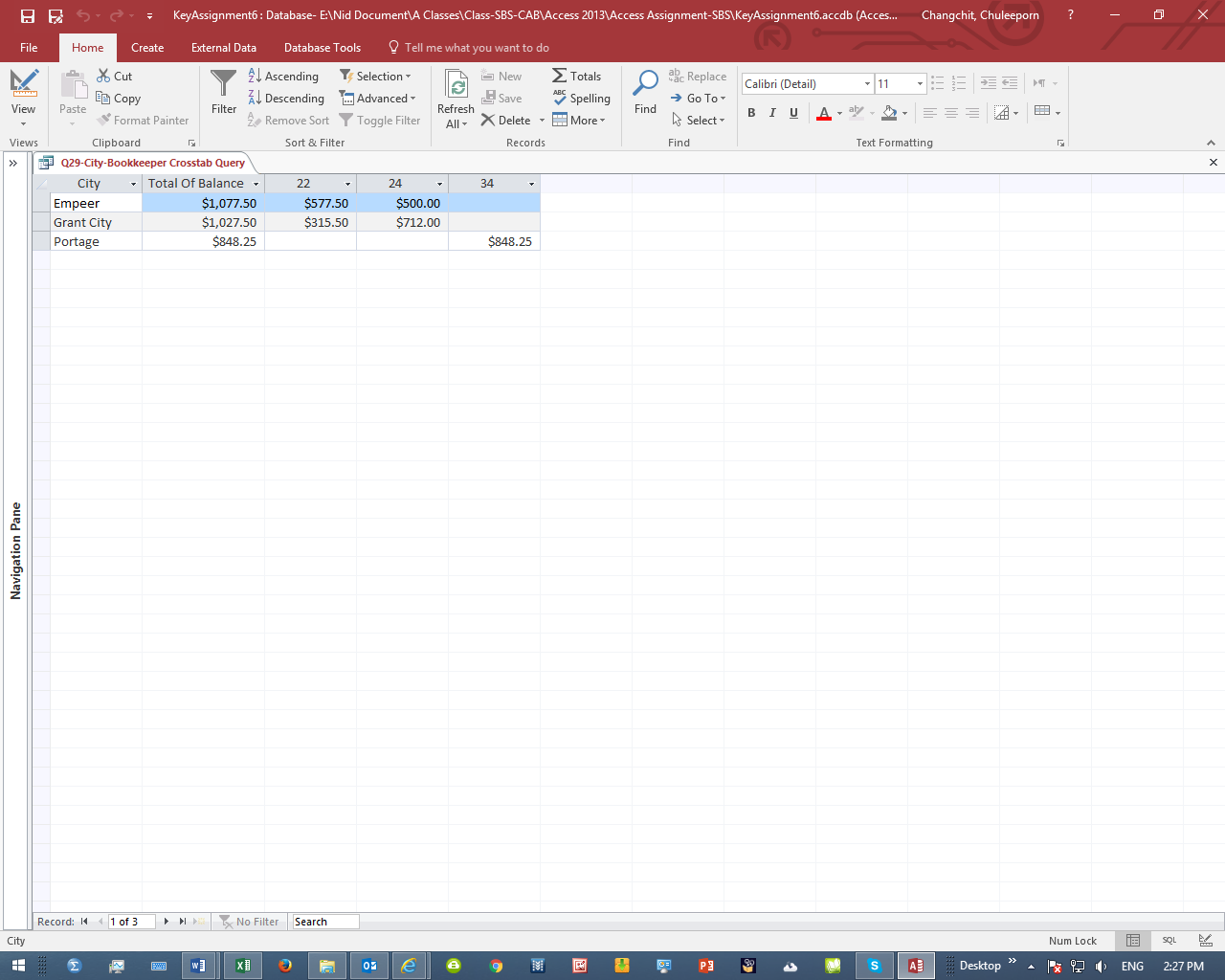Toggle italic formatting

pyautogui.click(x=772, y=113)
